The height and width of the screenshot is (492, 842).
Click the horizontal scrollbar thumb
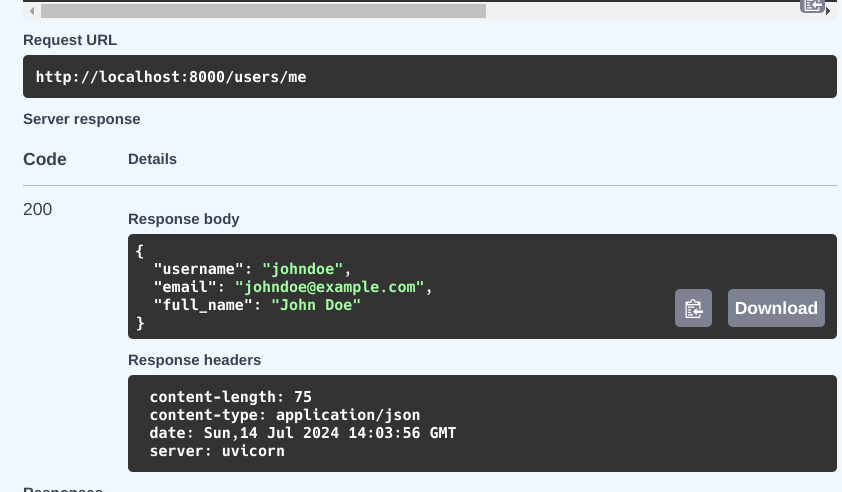click(263, 11)
